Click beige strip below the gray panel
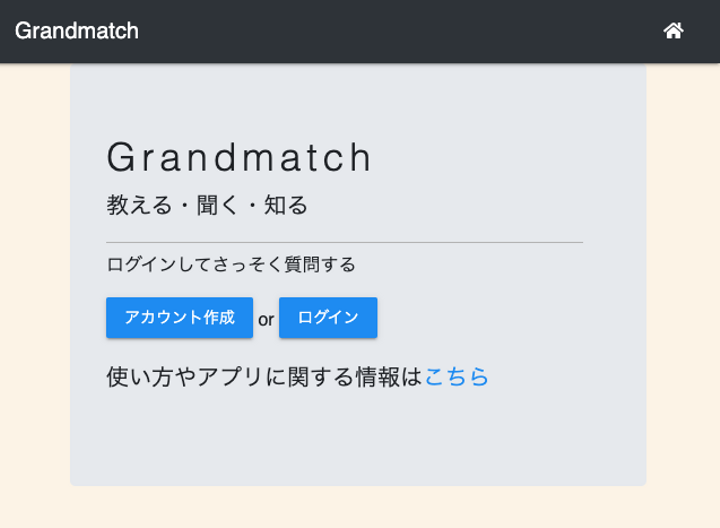The height and width of the screenshot is (528, 720). 360,508
